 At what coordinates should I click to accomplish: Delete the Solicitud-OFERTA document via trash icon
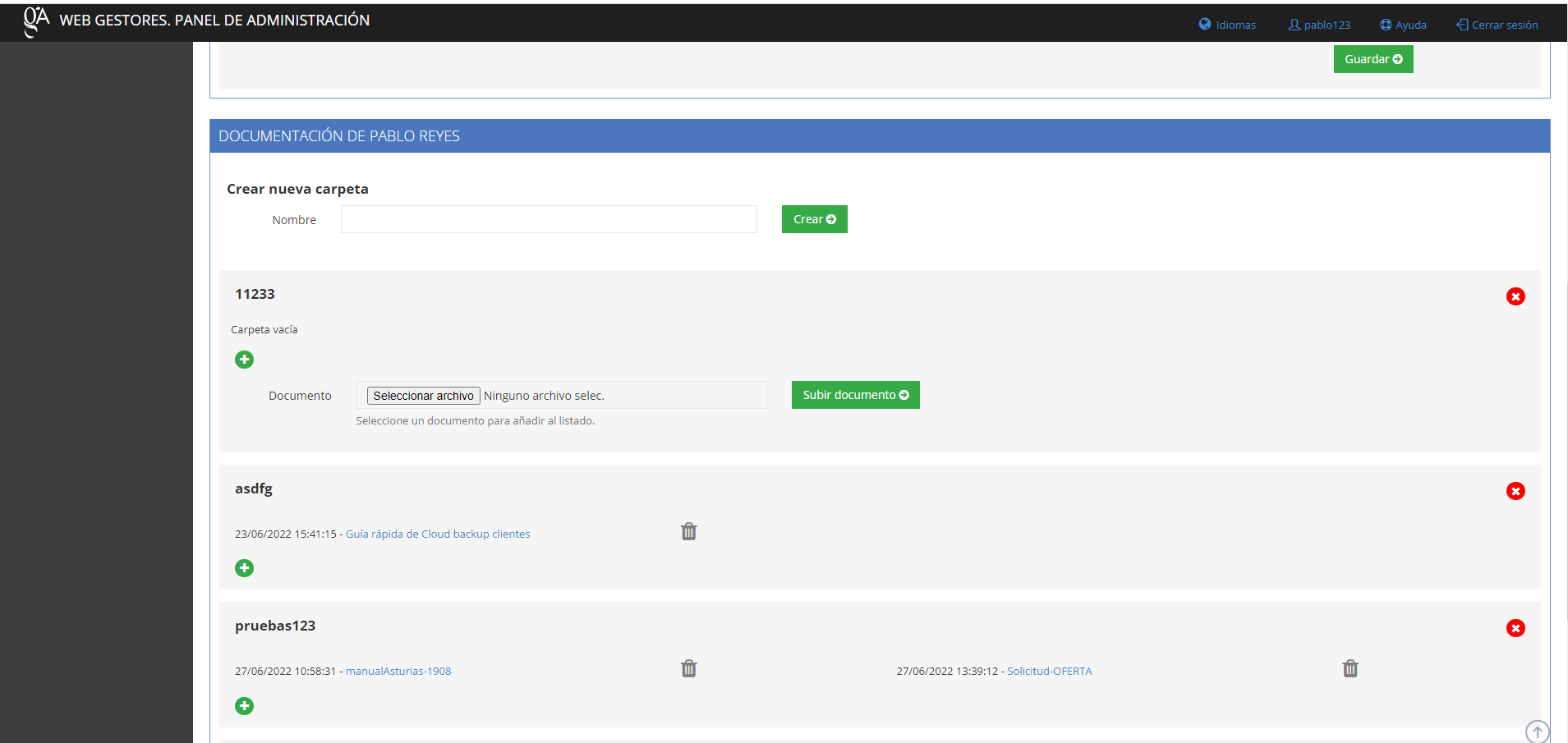1350,669
